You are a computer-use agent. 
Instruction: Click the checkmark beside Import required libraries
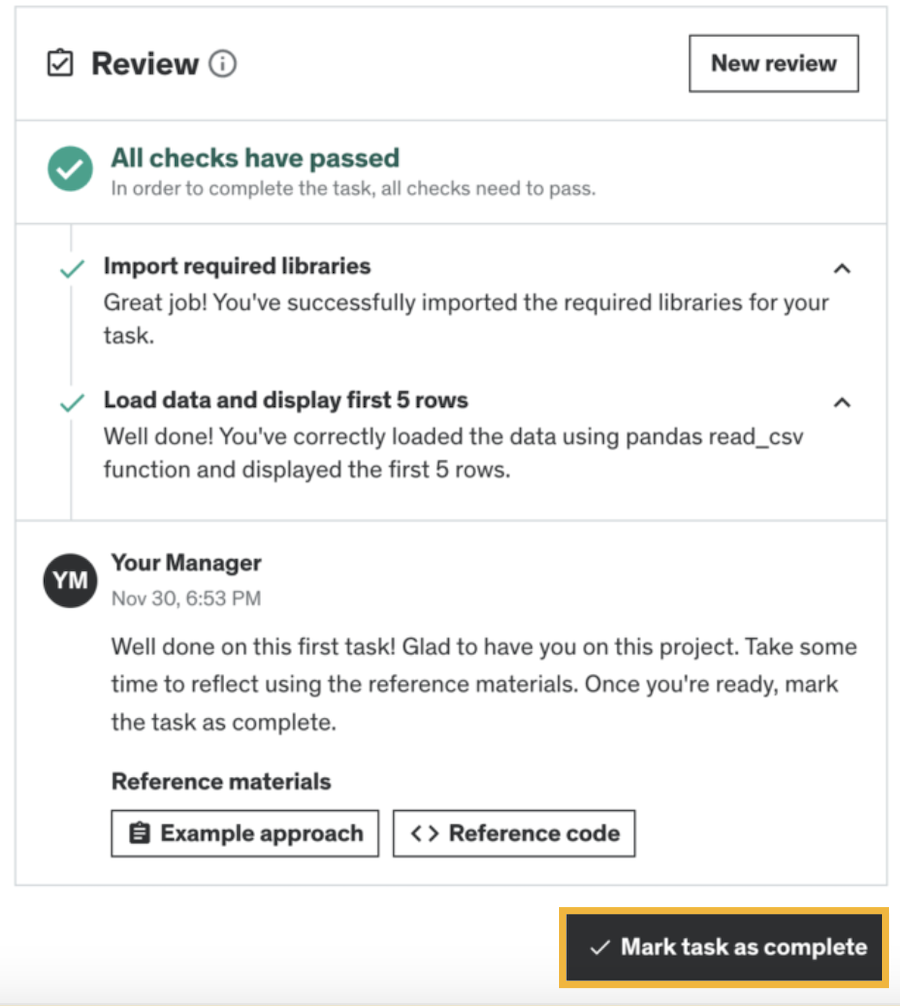[x=72, y=269]
